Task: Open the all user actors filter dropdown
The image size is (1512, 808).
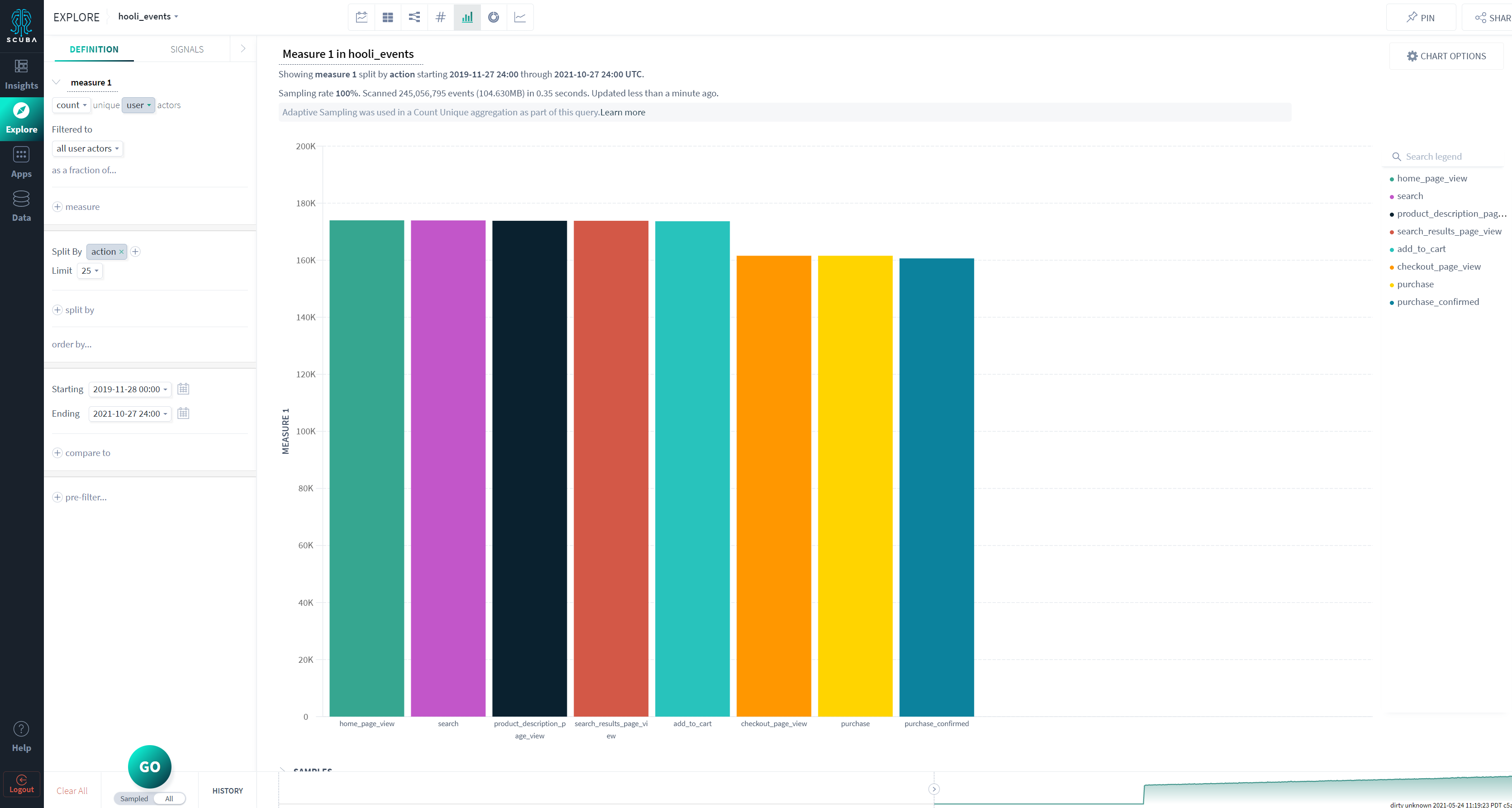Action: [87, 148]
